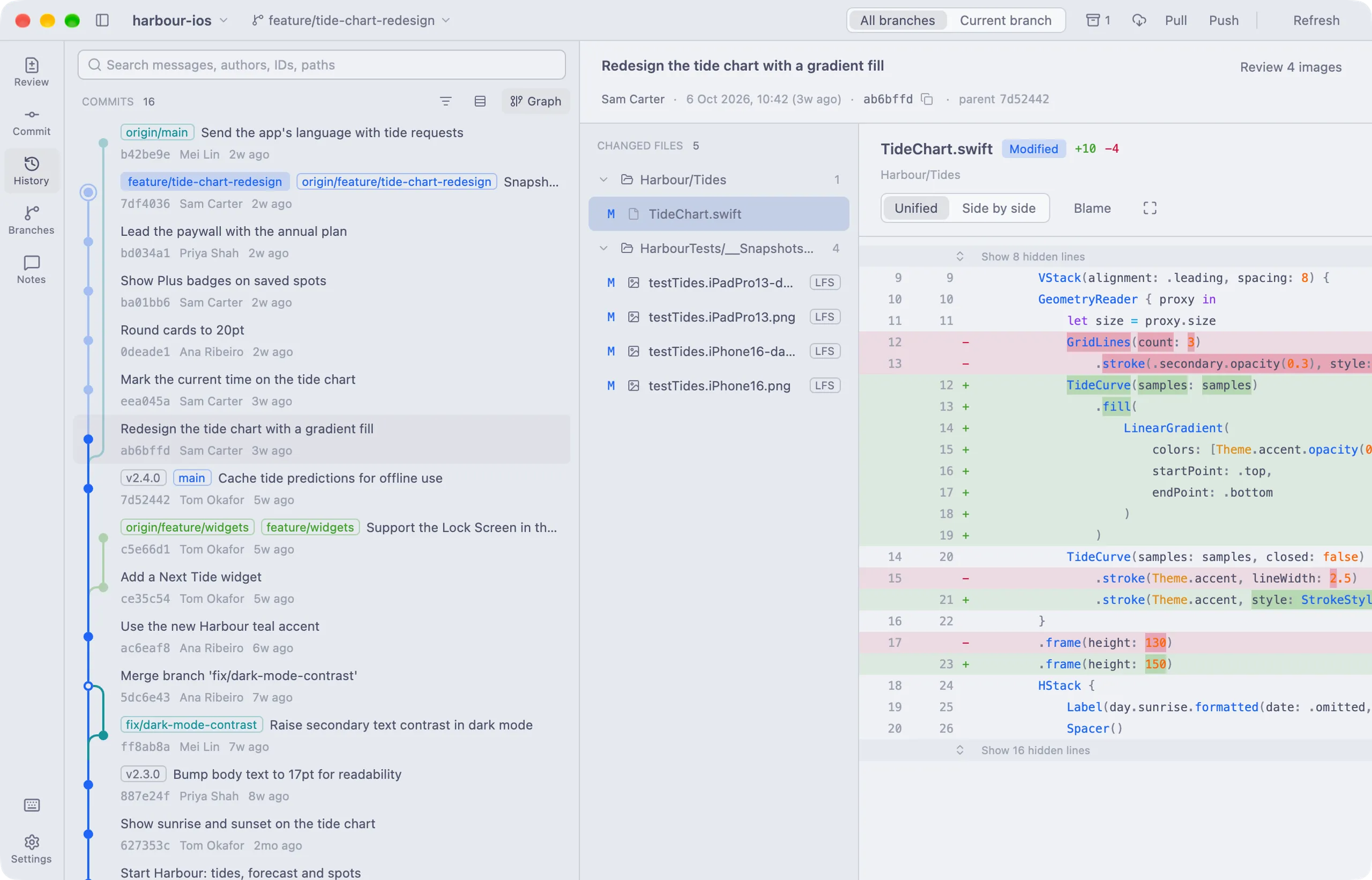The height and width of the screenshot is (880, 1372).
Task: Select commit 'Round cards to 20pt'
Action: [x=322, y=340]
